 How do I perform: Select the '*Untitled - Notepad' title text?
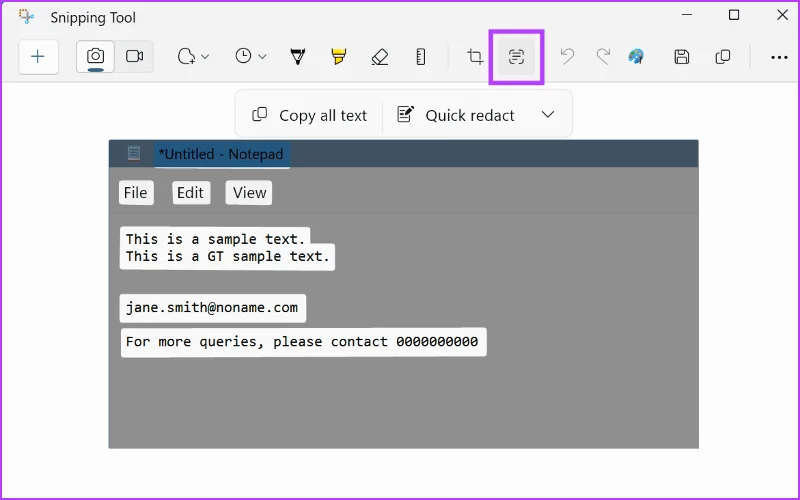pyautogui.click(x=221, y=154)
